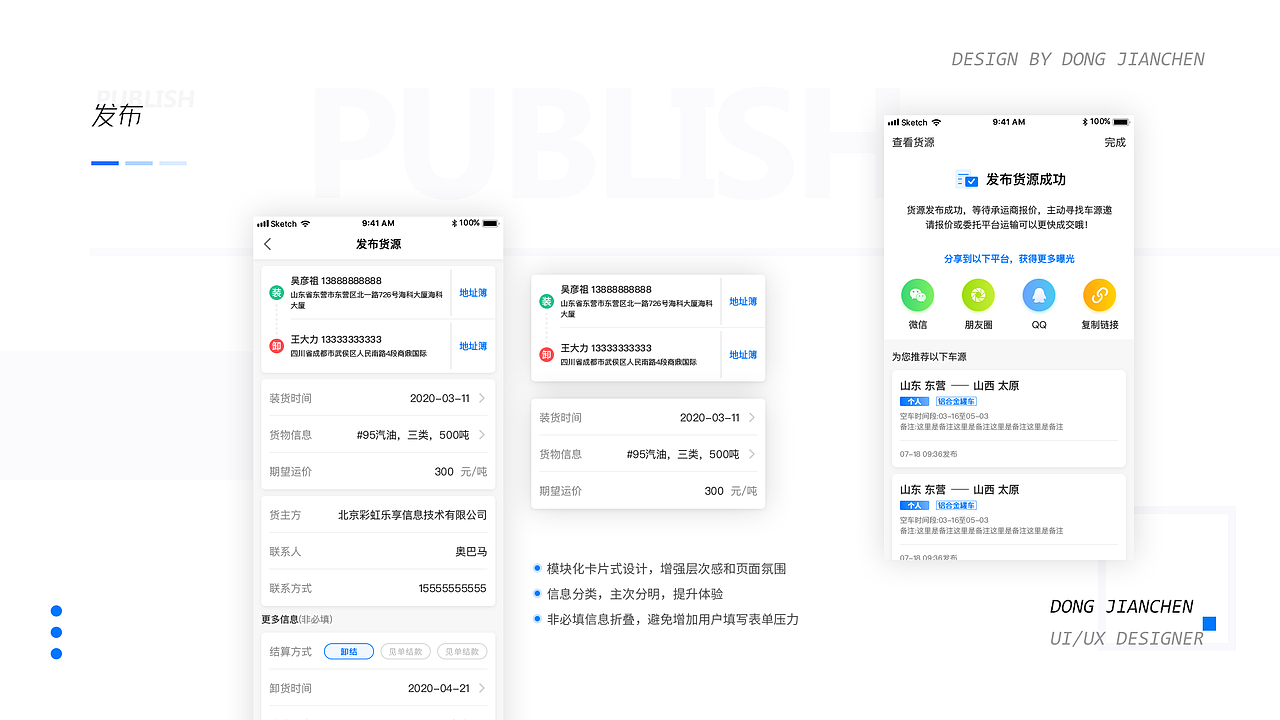Tap #95汽油，三类，500吨 value in middle card

coord(683,454)
